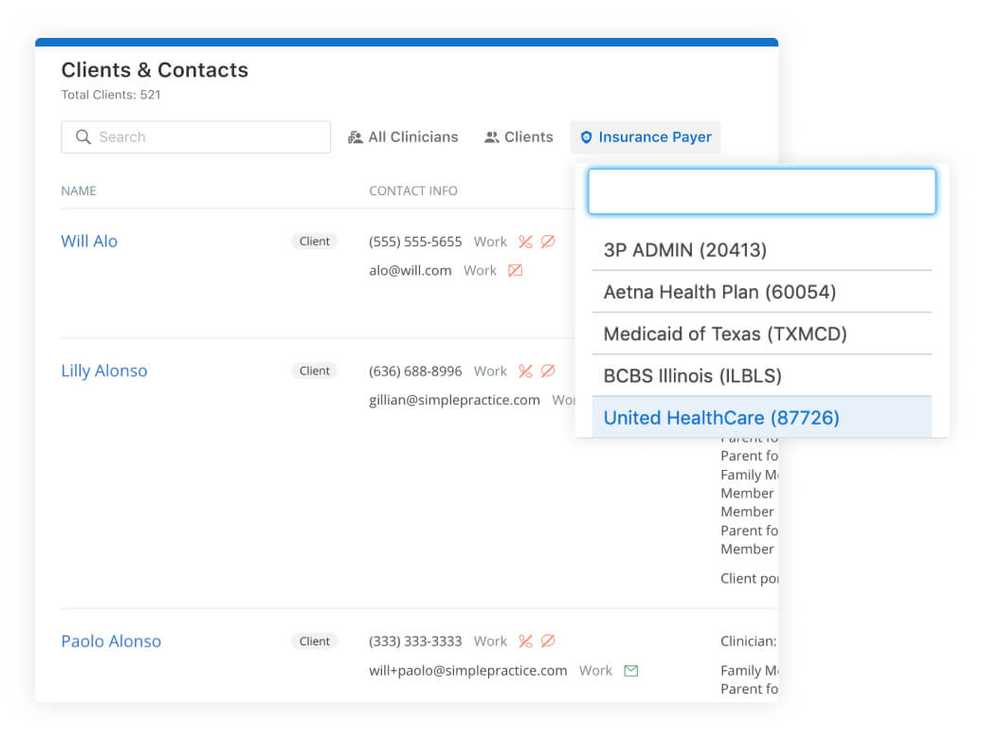Click the Total Clients: 521 text

pyautogui.click(x=111, y=95)
